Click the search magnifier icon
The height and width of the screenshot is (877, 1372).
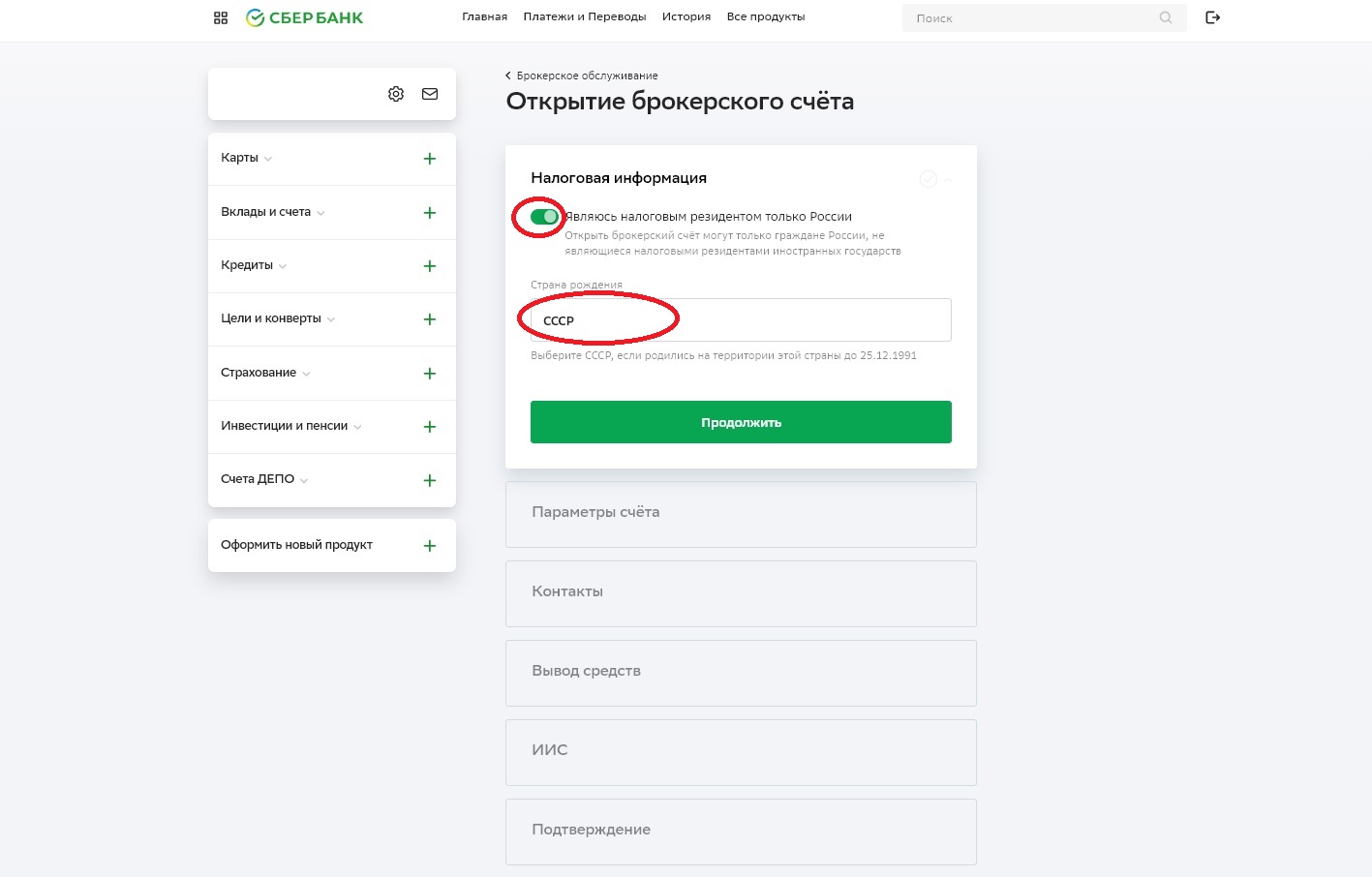(x=1166, y=17)
